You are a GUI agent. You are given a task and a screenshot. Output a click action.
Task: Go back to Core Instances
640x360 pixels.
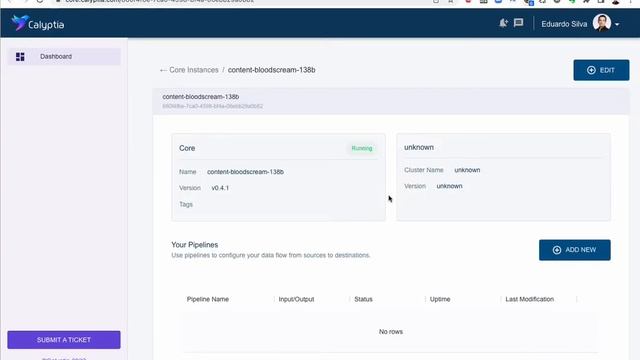pos(194,70)
